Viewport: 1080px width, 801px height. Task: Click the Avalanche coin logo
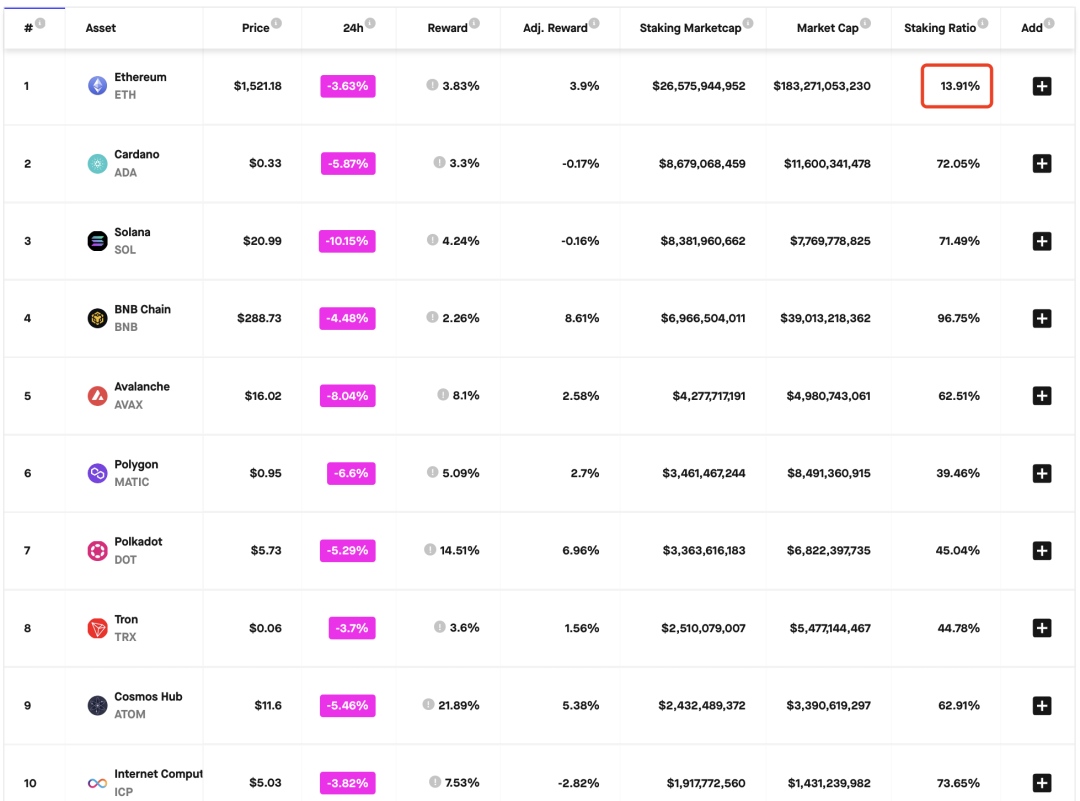click(97, 396)
